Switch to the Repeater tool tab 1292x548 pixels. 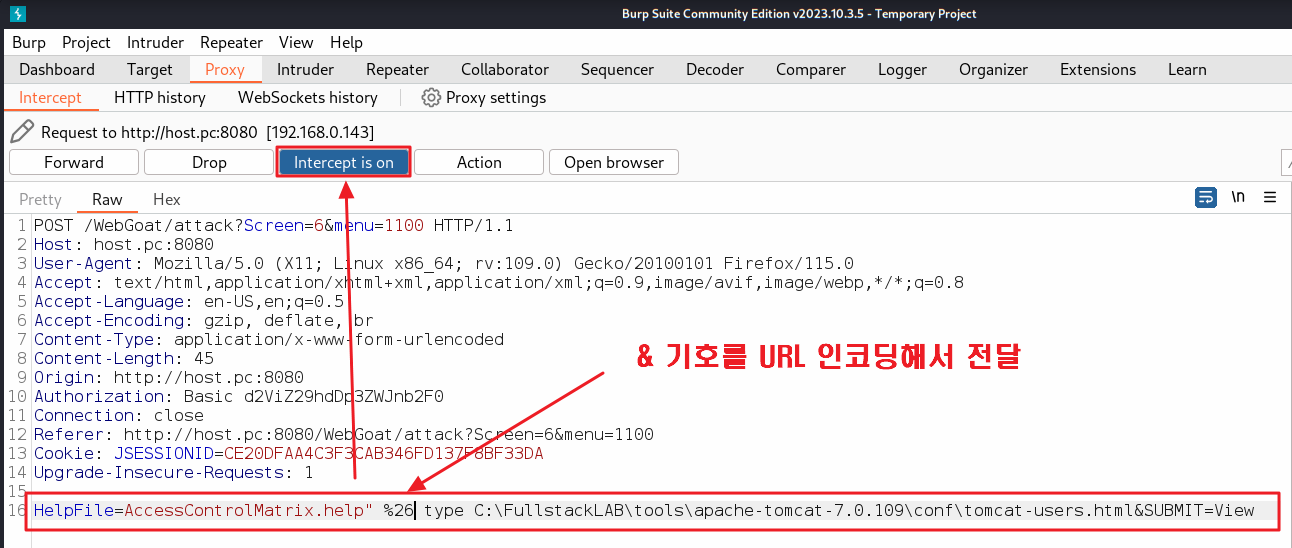(x=397, y=69)
